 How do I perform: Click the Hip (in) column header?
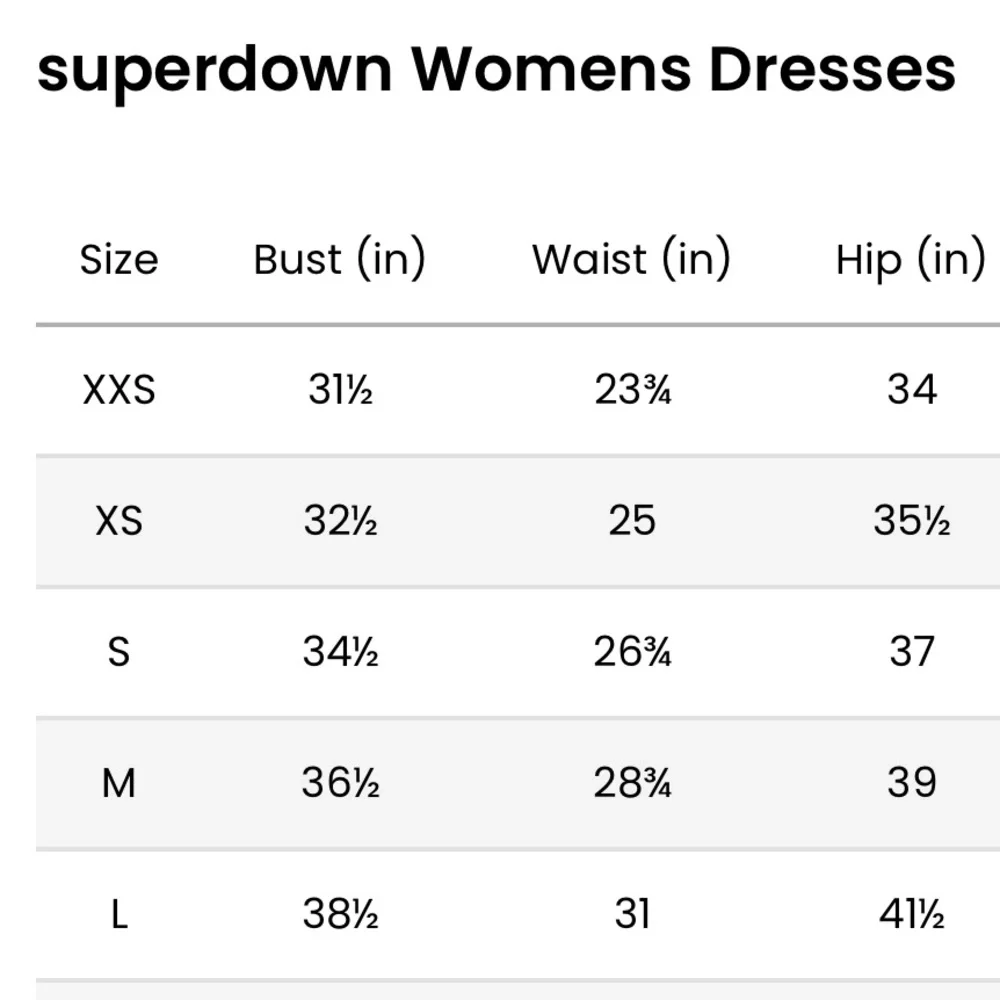click(910, 260)
